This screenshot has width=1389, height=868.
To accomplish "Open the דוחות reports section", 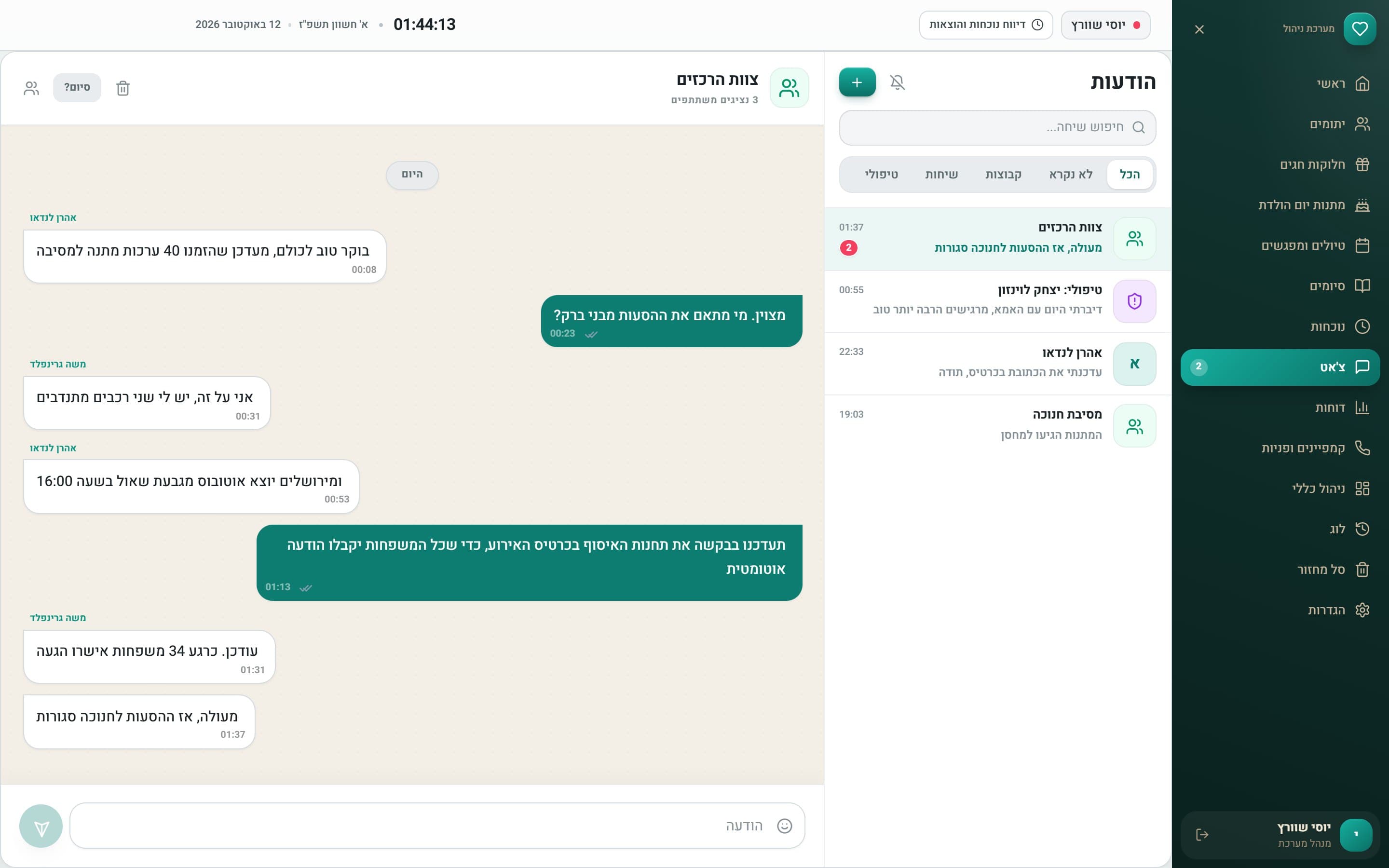I will (1280, 407).
